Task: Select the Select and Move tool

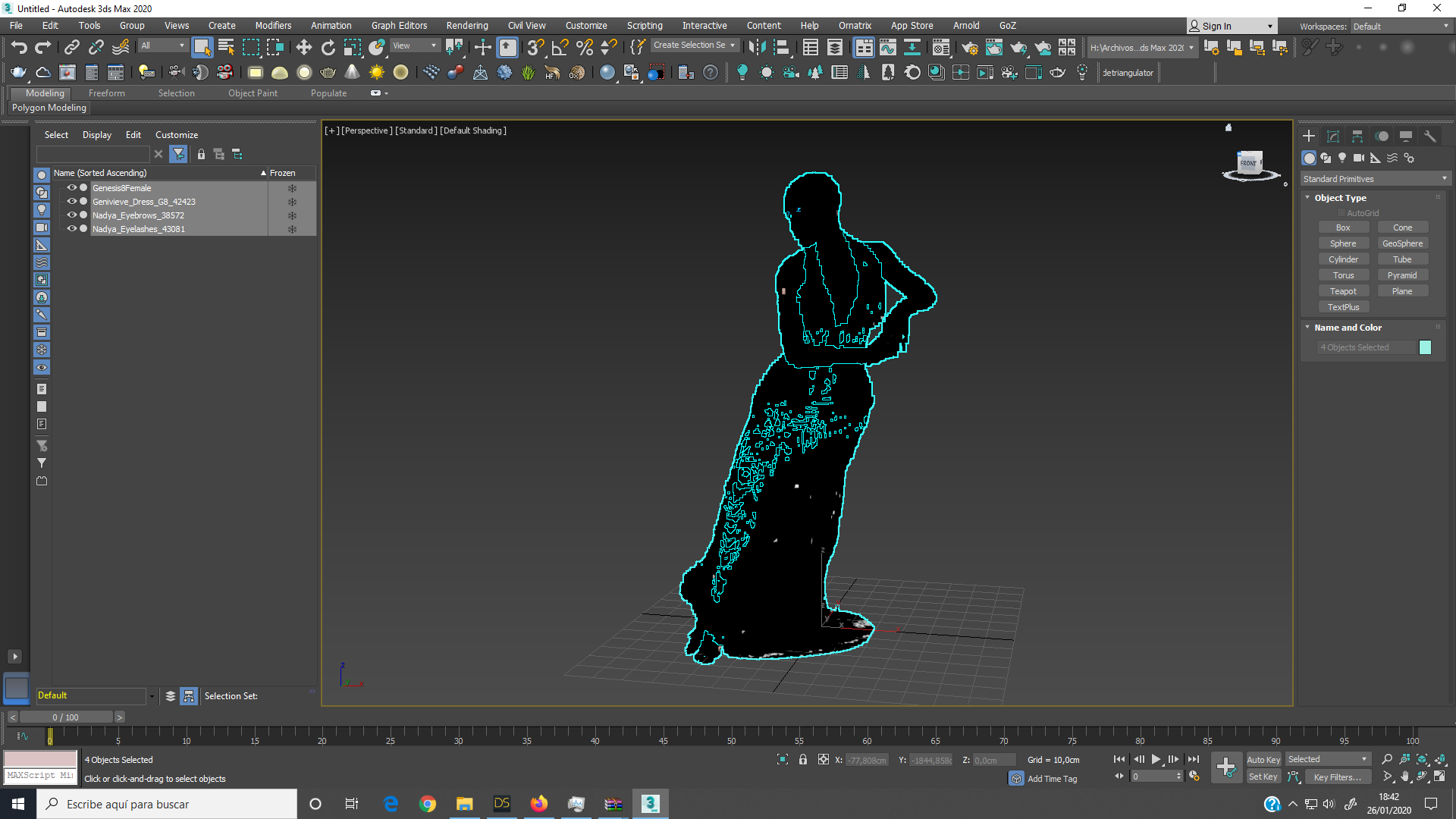Action: pyautogui.click(x=303, y=47)
